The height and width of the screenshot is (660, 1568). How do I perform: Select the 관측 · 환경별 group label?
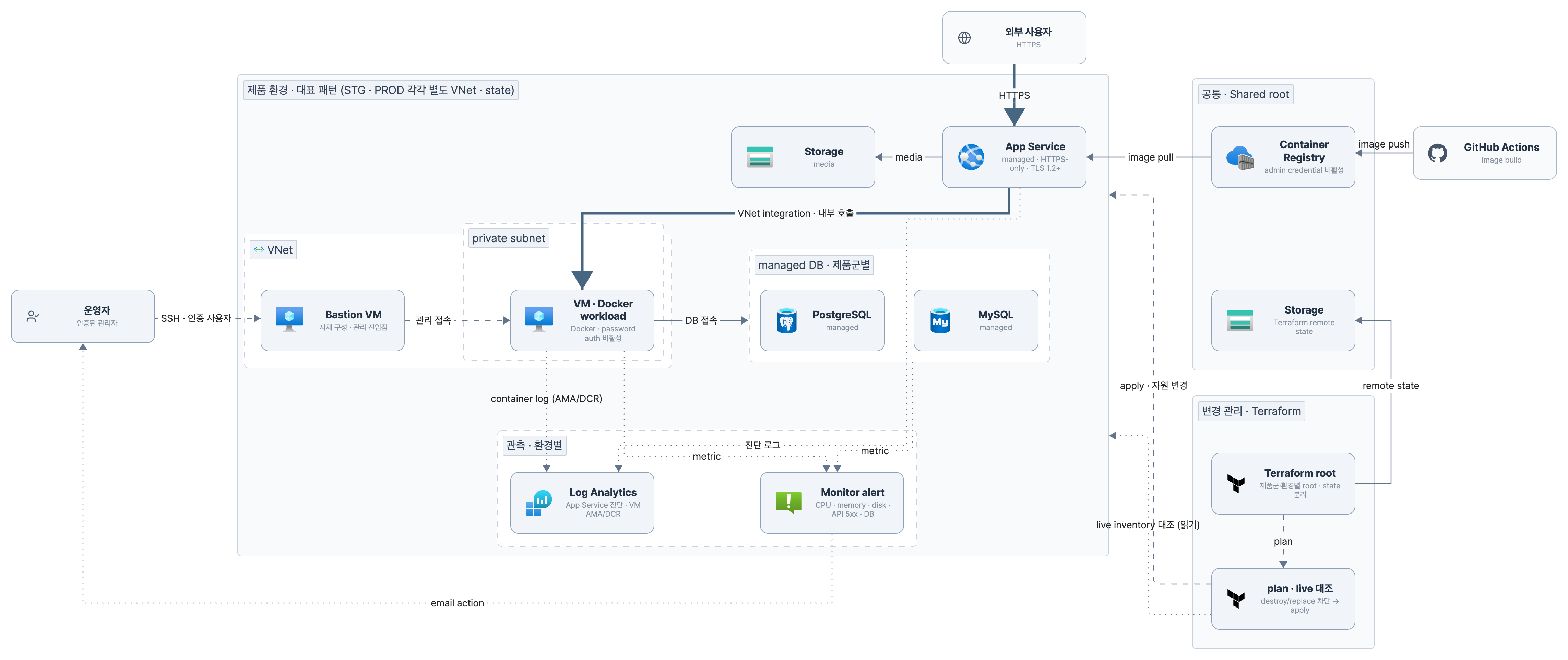534,445
